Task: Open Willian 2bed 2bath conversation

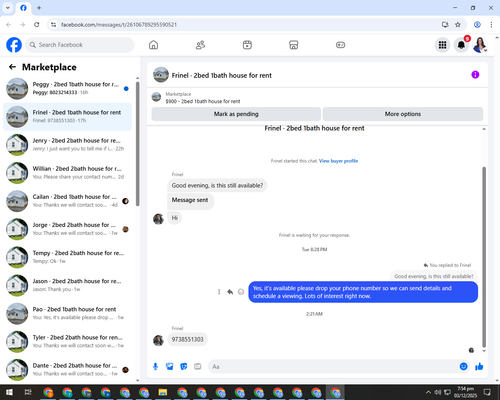Action: pyautogui.click(x=68, y=173)
